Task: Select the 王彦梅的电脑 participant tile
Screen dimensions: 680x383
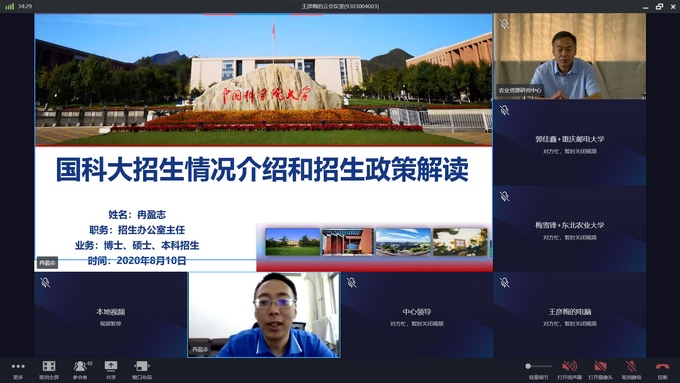Action: point(569,315)
